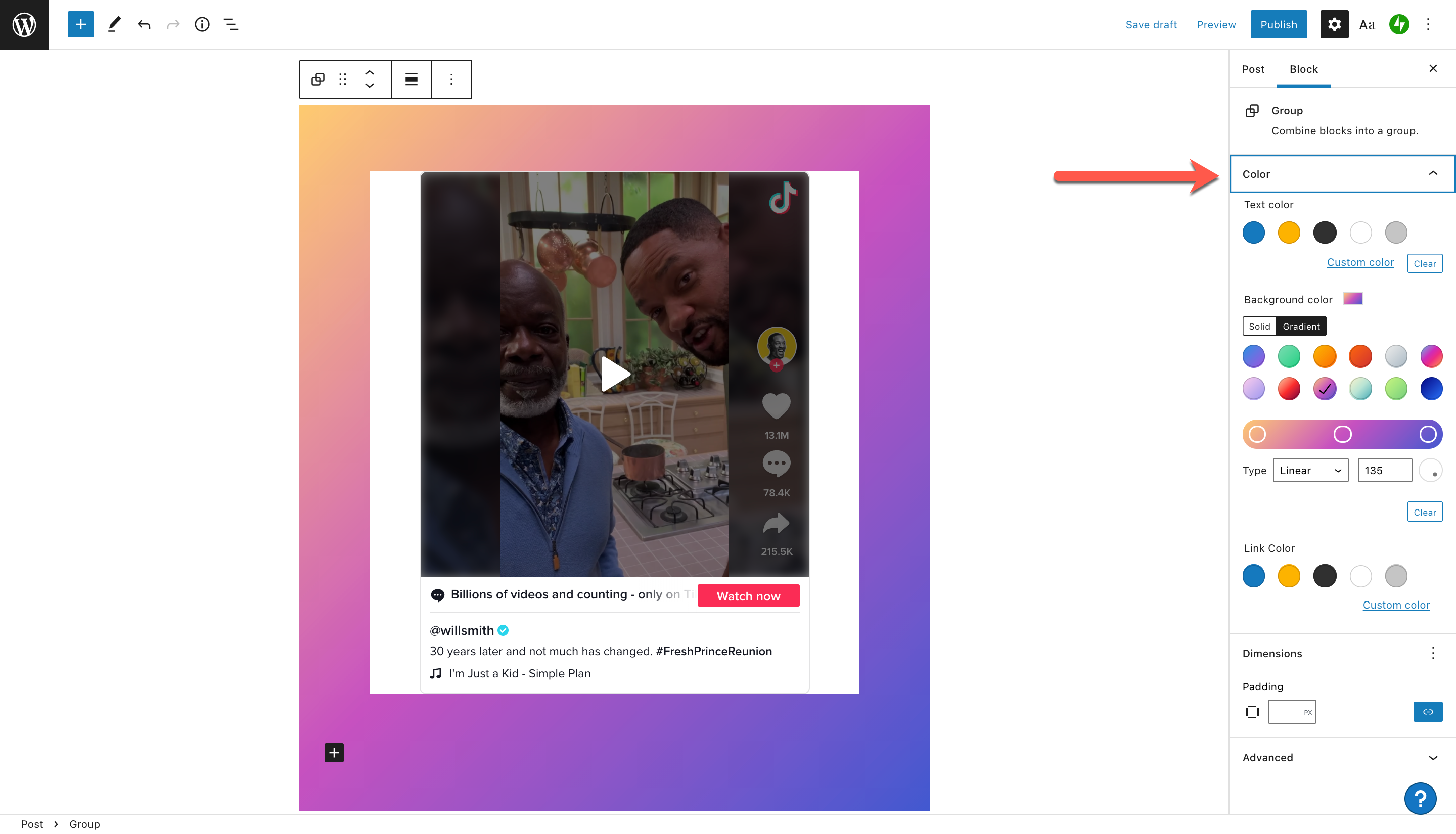Click the comment bubble icon on the video

coord(776,464)
